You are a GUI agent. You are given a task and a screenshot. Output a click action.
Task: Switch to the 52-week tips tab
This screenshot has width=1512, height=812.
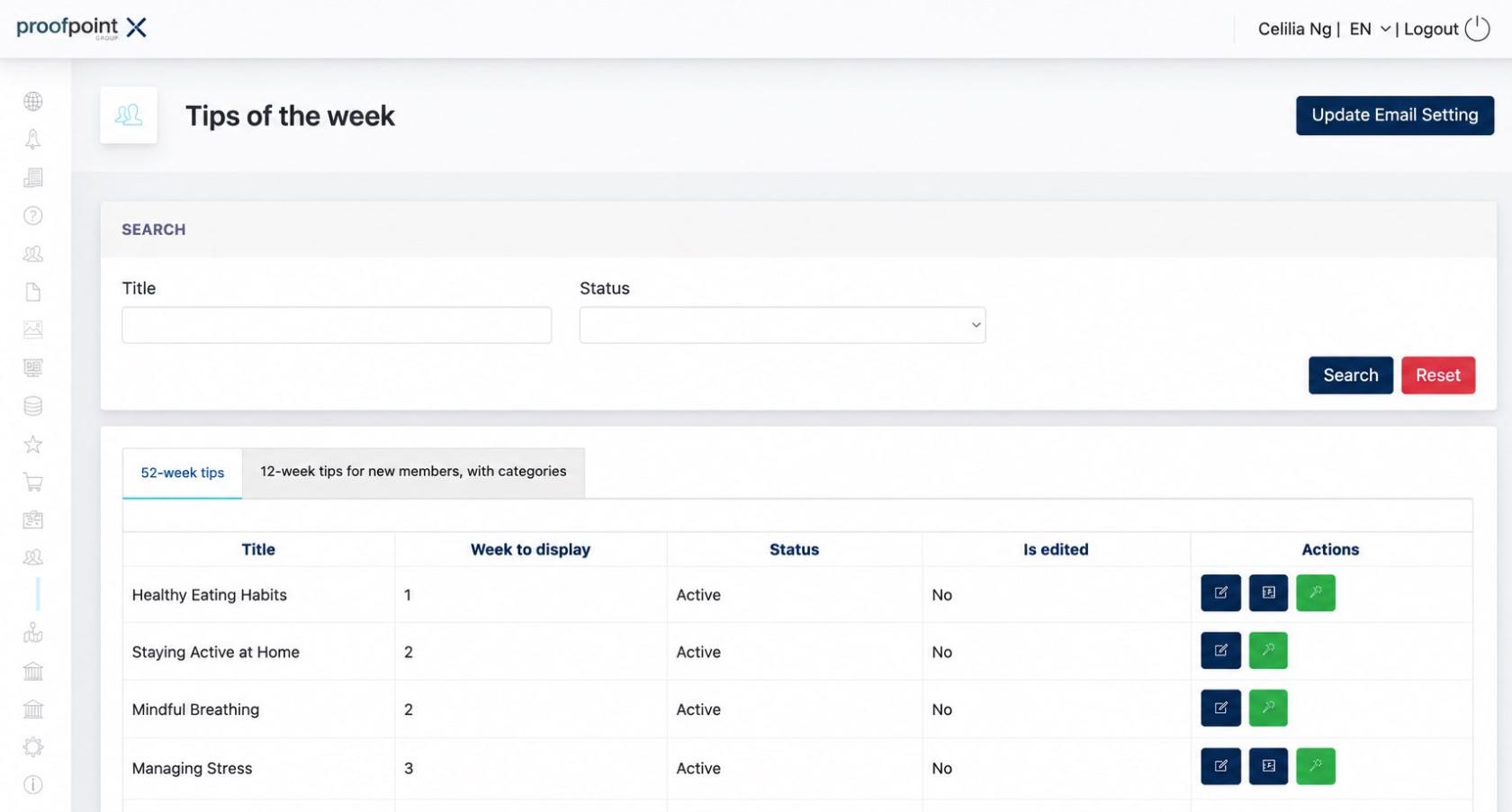[183, 473]
